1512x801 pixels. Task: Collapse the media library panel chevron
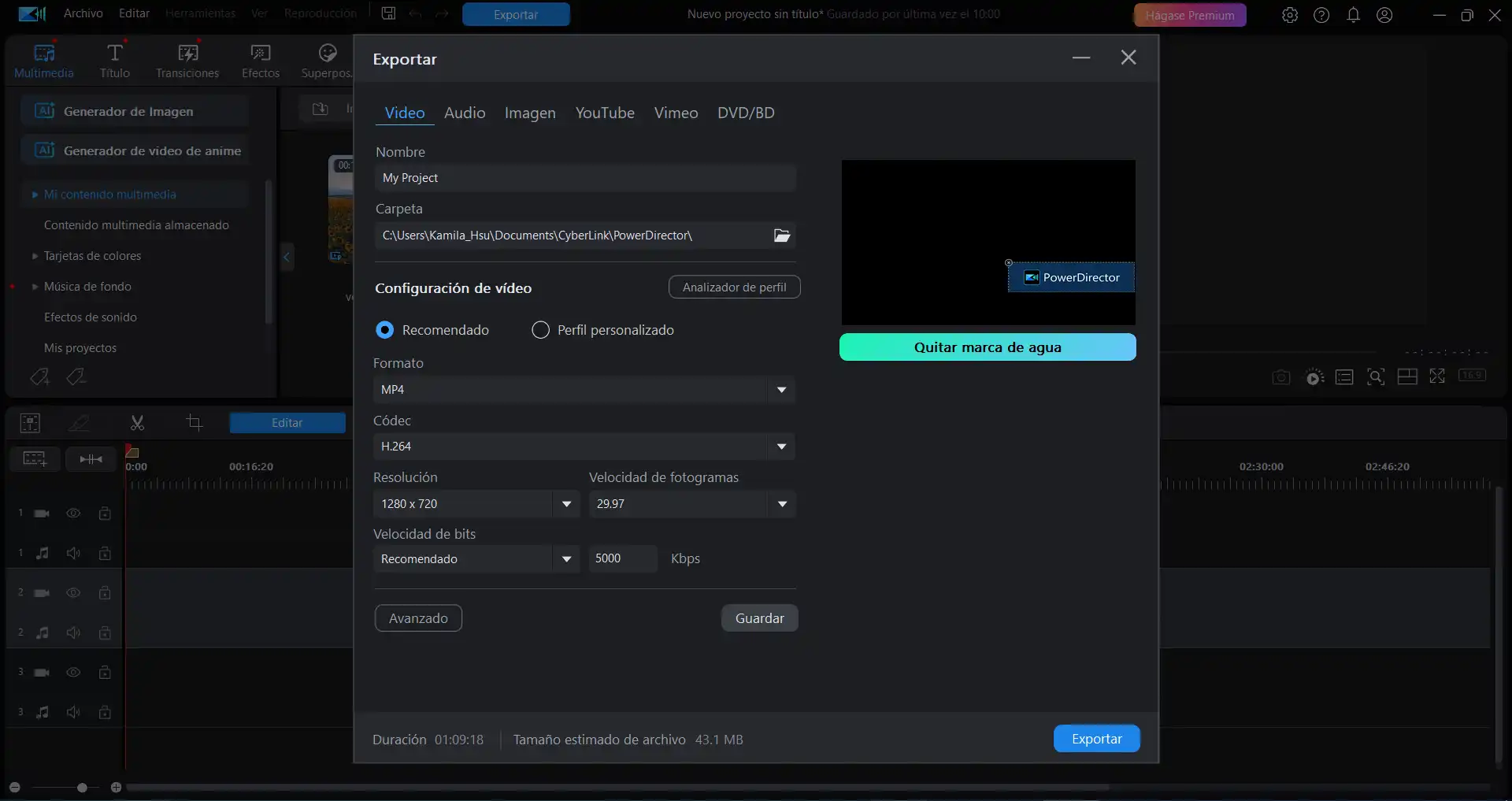287,256
